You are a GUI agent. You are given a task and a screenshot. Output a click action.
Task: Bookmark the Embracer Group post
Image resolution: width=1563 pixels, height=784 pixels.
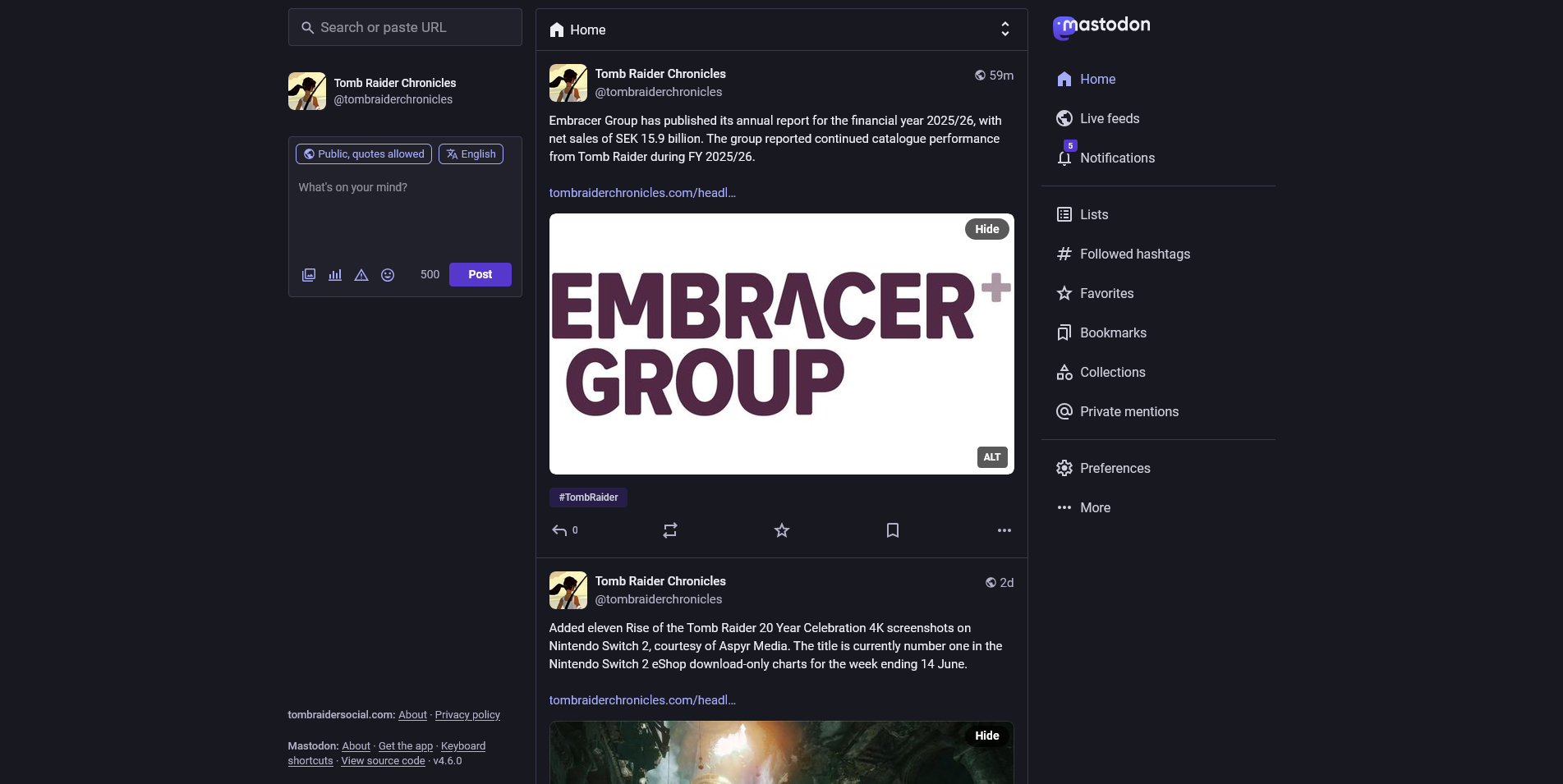click(x=893, y=530)
